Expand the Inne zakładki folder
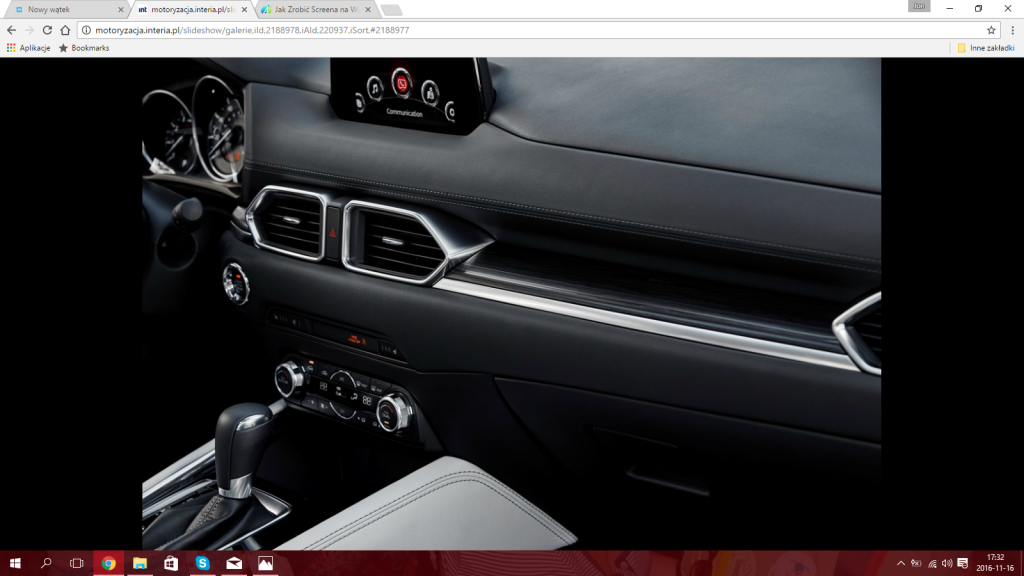Screen dimensions: 1024x576 point(987,48)
